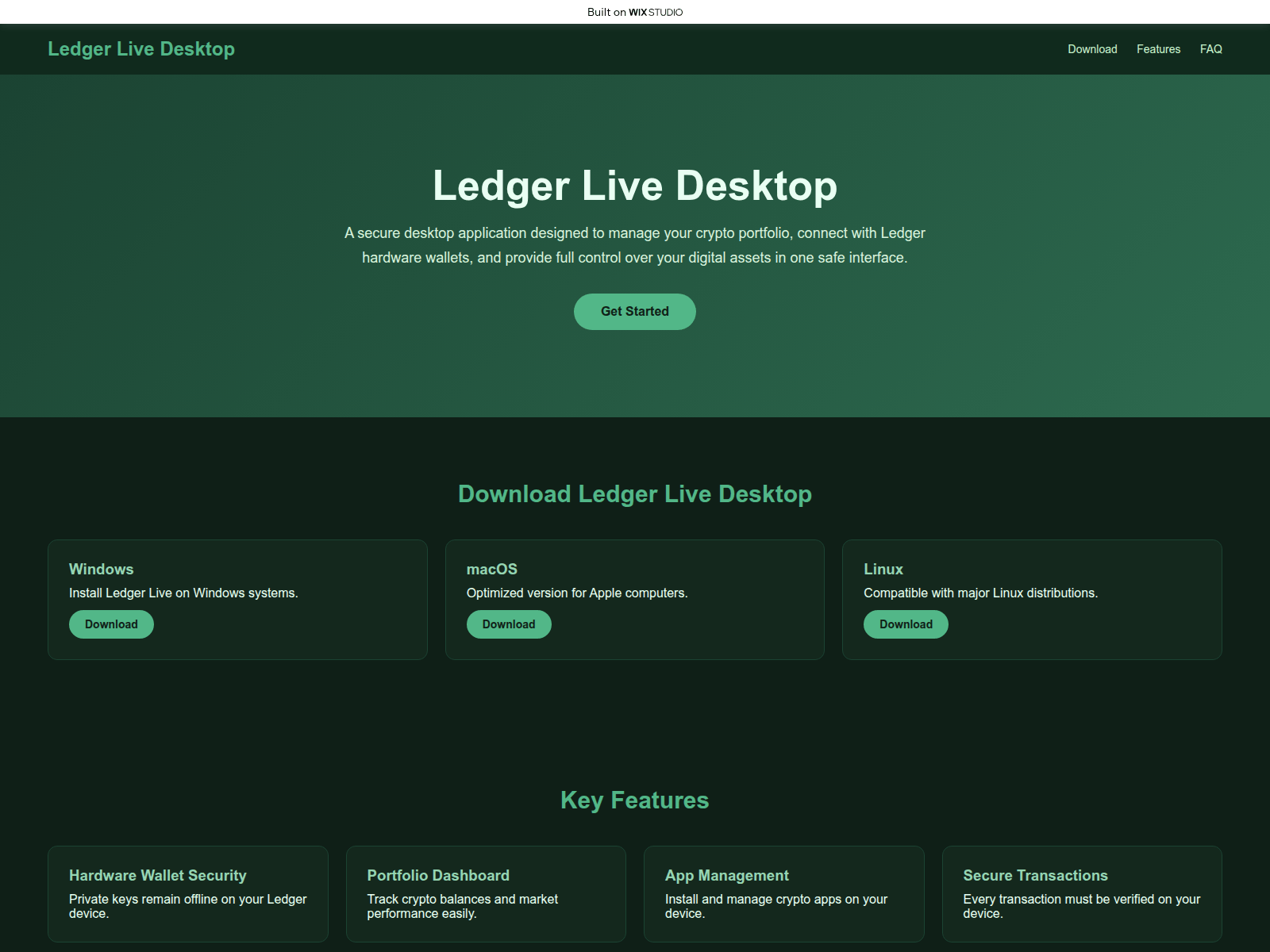Open the Features nav link

(x=1158, y=49)
